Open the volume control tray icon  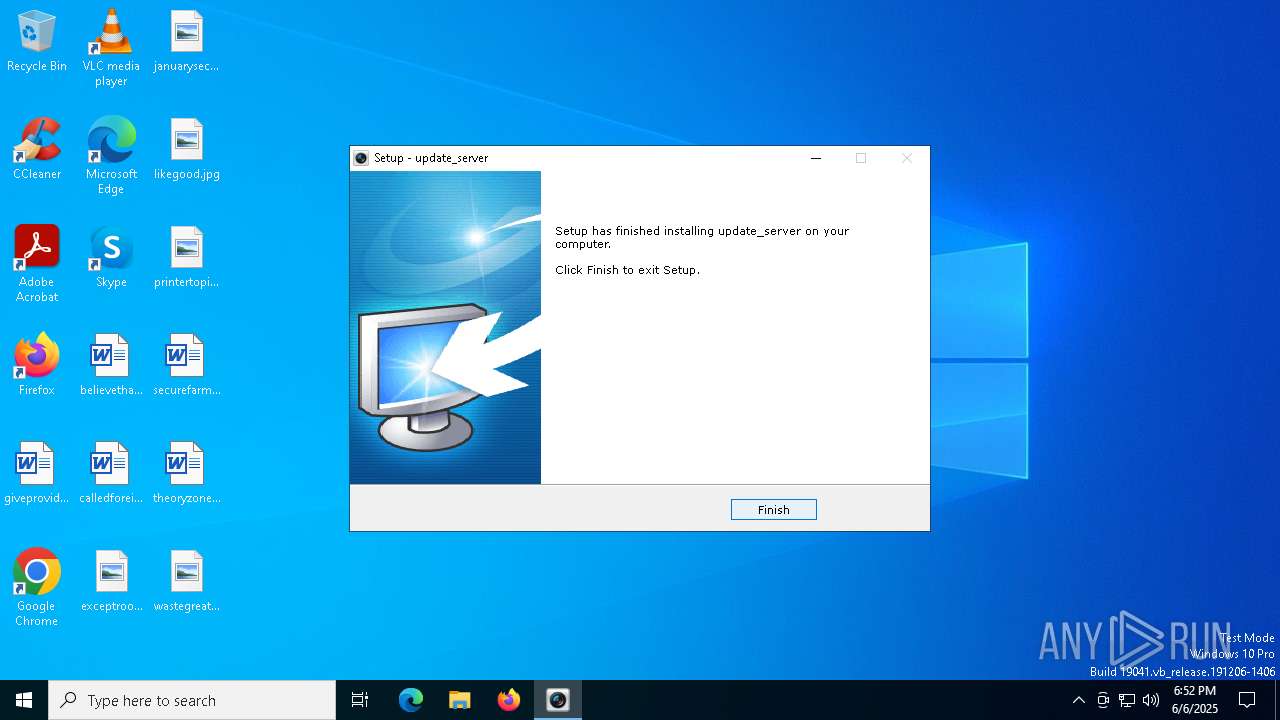(x=1151, y=700)
